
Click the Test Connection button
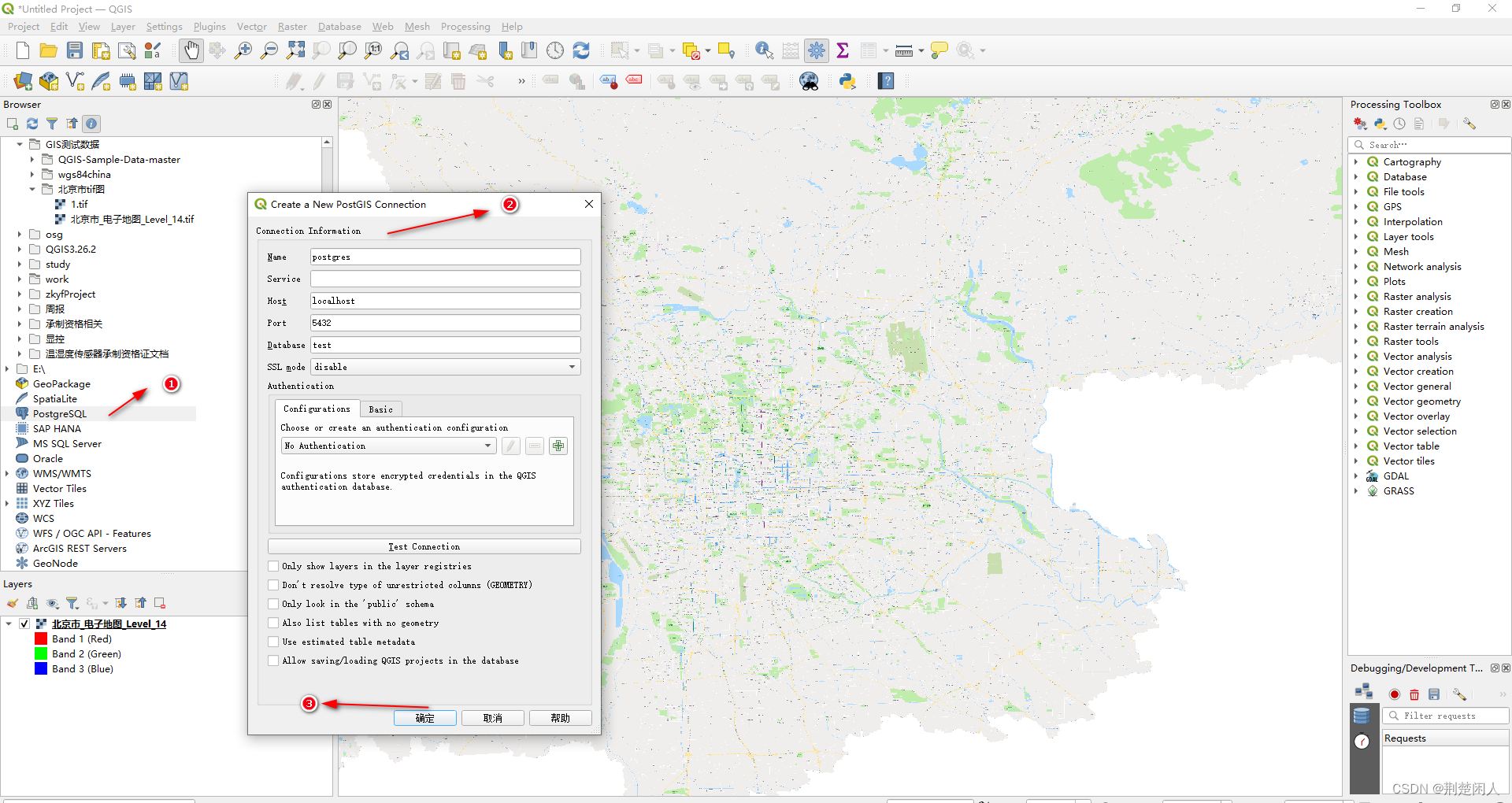424,546
